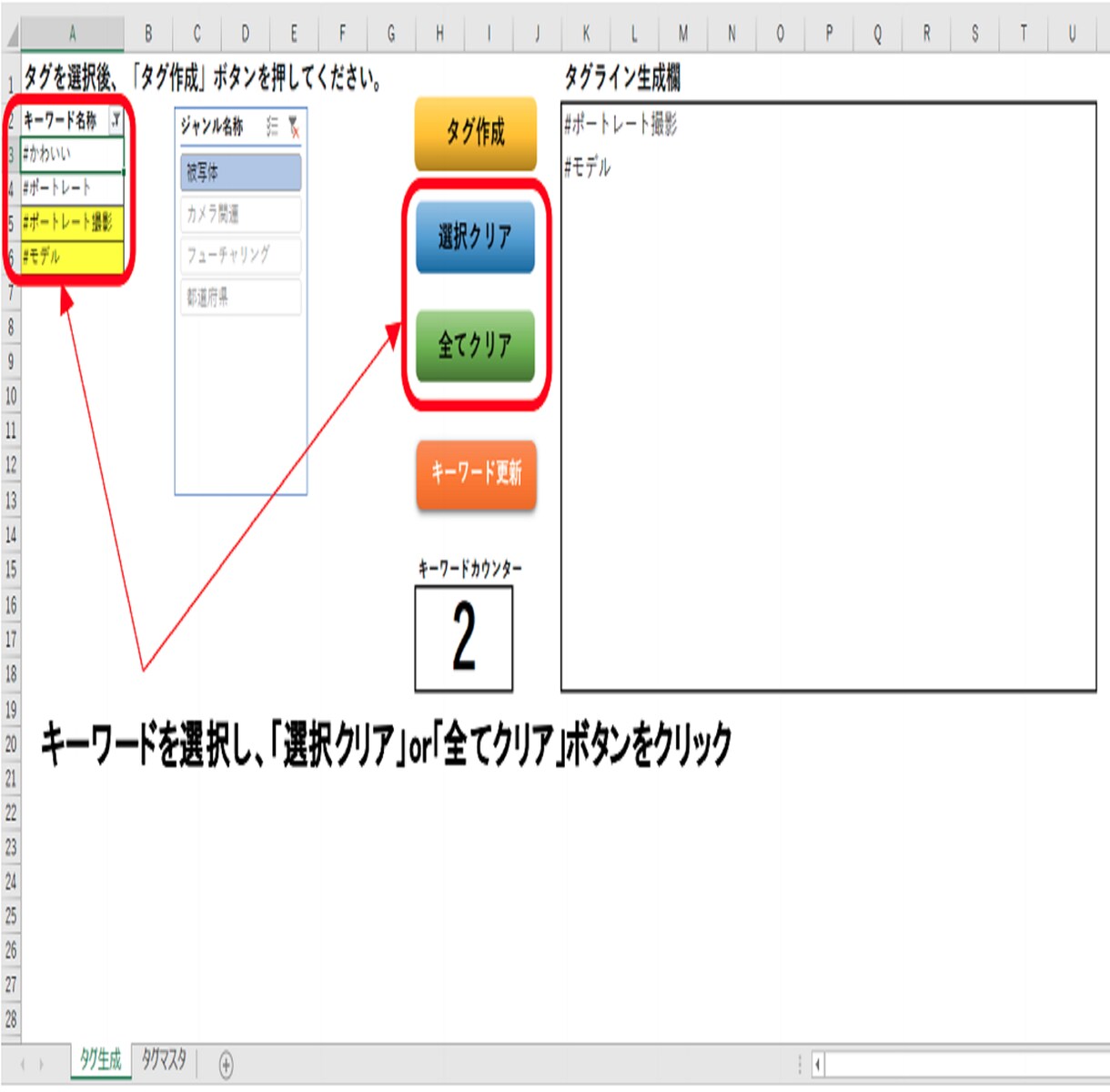Click the キーワードカウンター label
This screenshot has height=1092, width=1110.
pos(470,569)
